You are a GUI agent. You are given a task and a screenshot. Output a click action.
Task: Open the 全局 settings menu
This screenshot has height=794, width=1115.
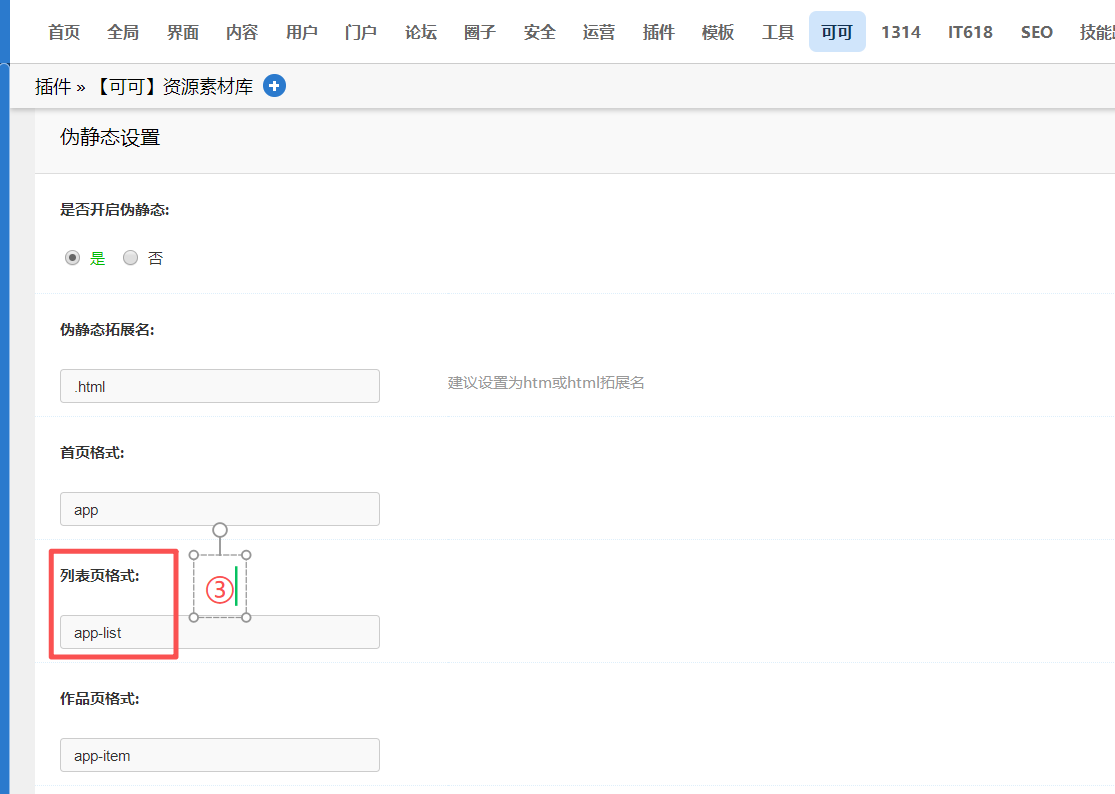[123, 31]
